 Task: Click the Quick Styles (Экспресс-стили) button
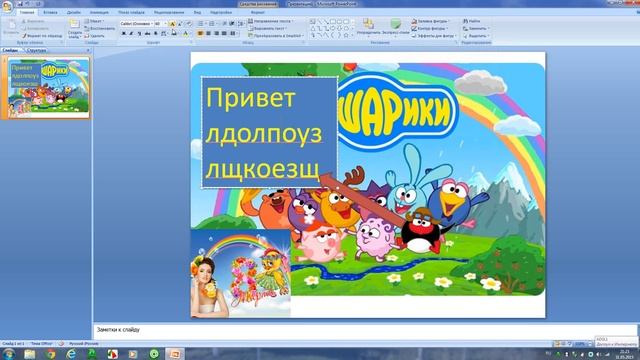(x=396, y=28)
